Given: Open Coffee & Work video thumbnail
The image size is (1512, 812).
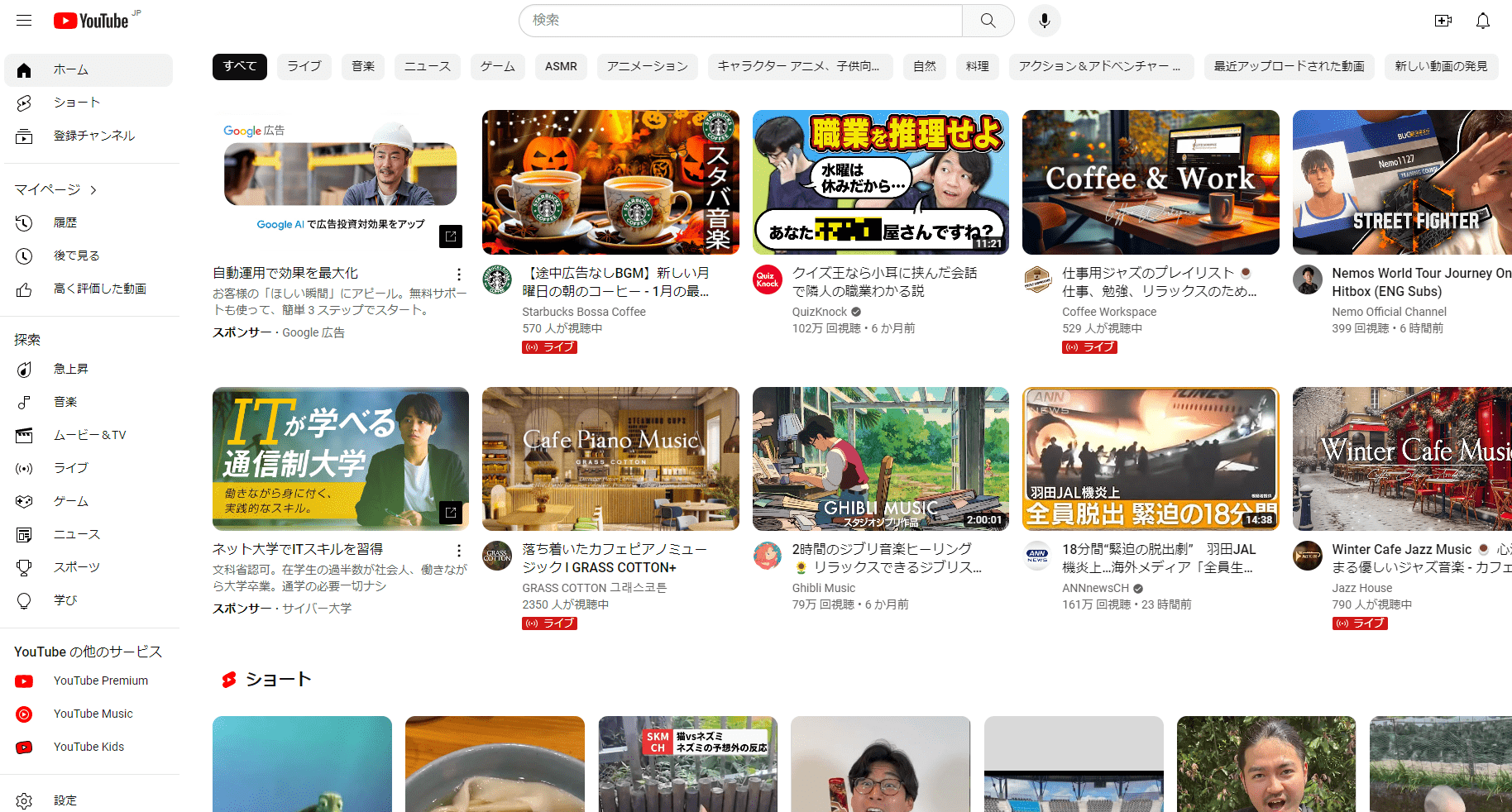Looking at the screenshot, I should pos(1151,182).
